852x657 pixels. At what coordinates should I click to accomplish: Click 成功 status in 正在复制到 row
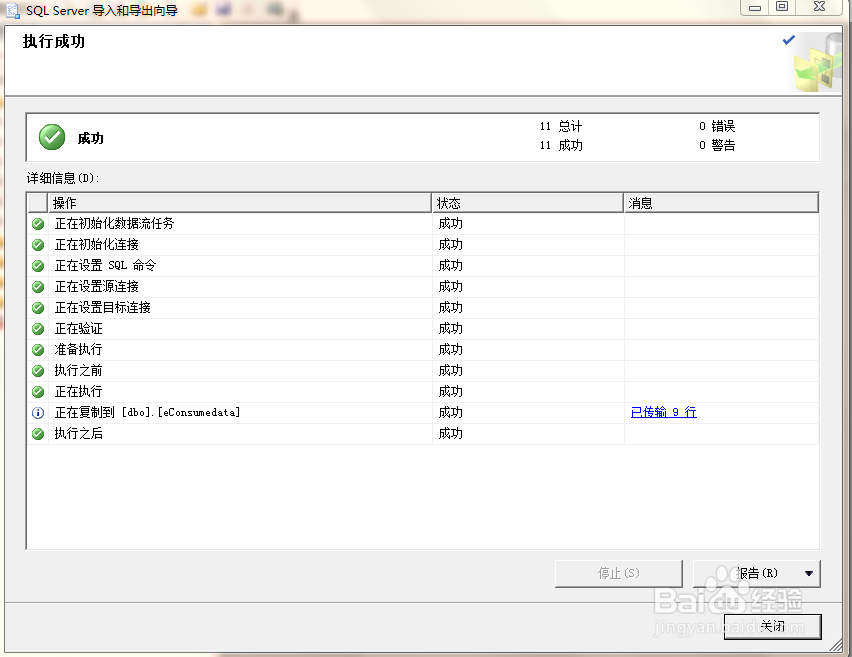pyautogui.click(x=450, y=412)
